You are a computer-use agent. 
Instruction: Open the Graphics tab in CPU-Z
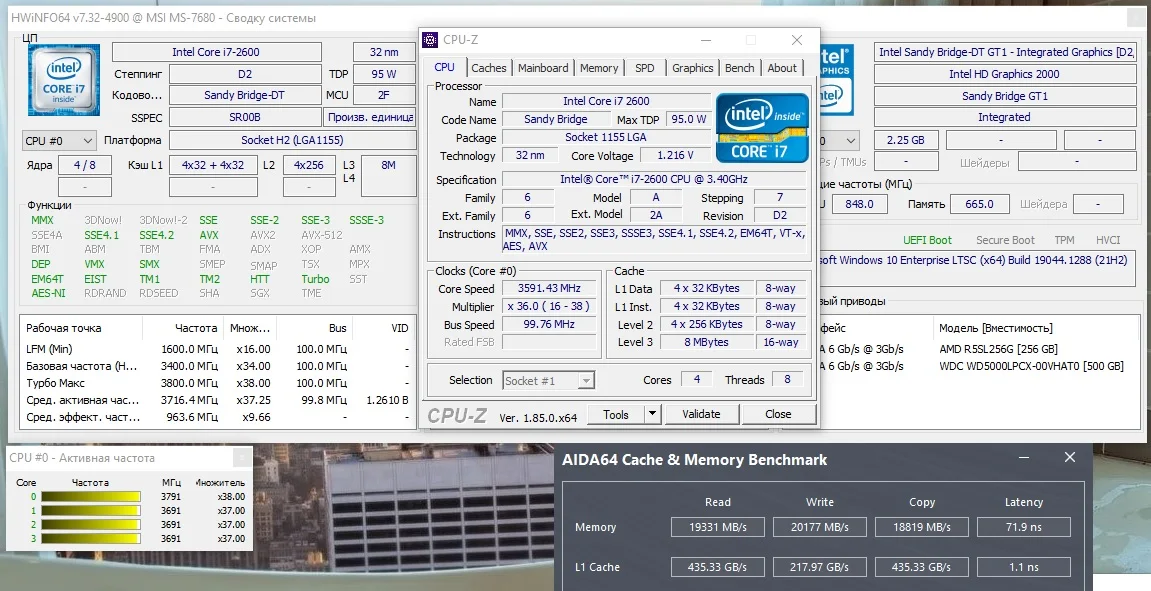[x=692, y=68]
